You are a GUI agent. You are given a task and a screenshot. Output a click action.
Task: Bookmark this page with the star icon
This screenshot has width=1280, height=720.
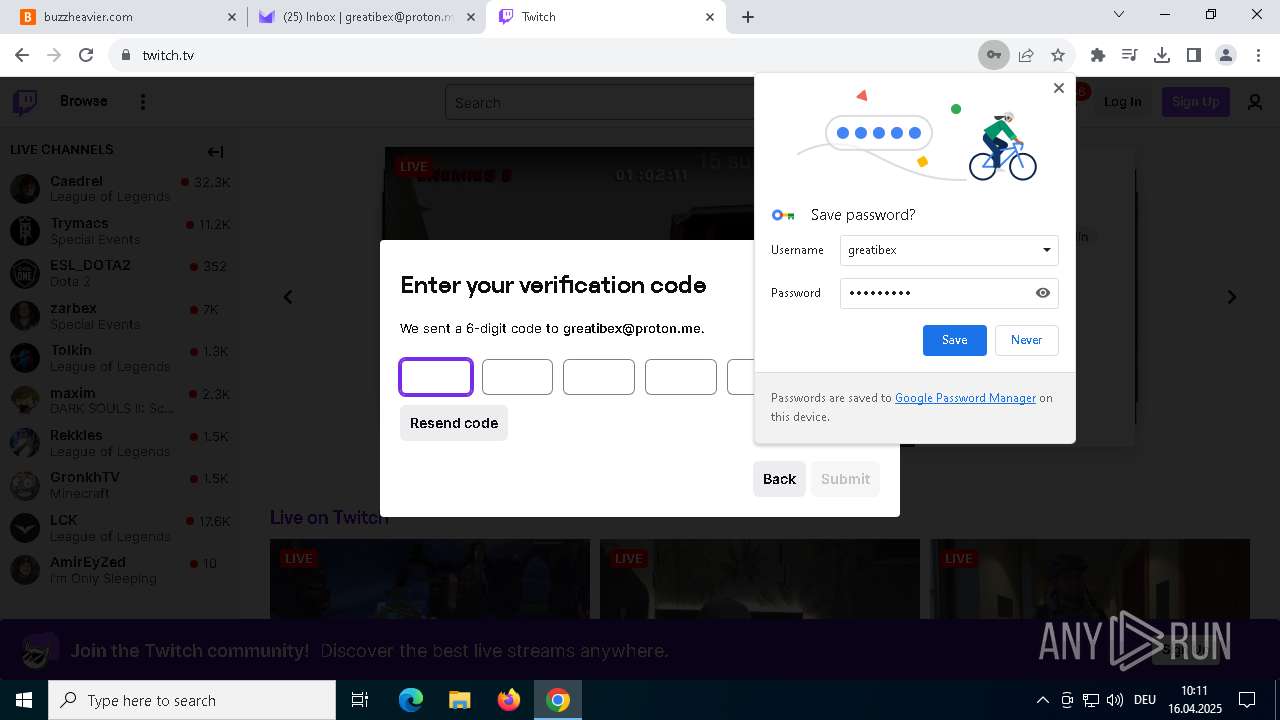[1058, 55]
